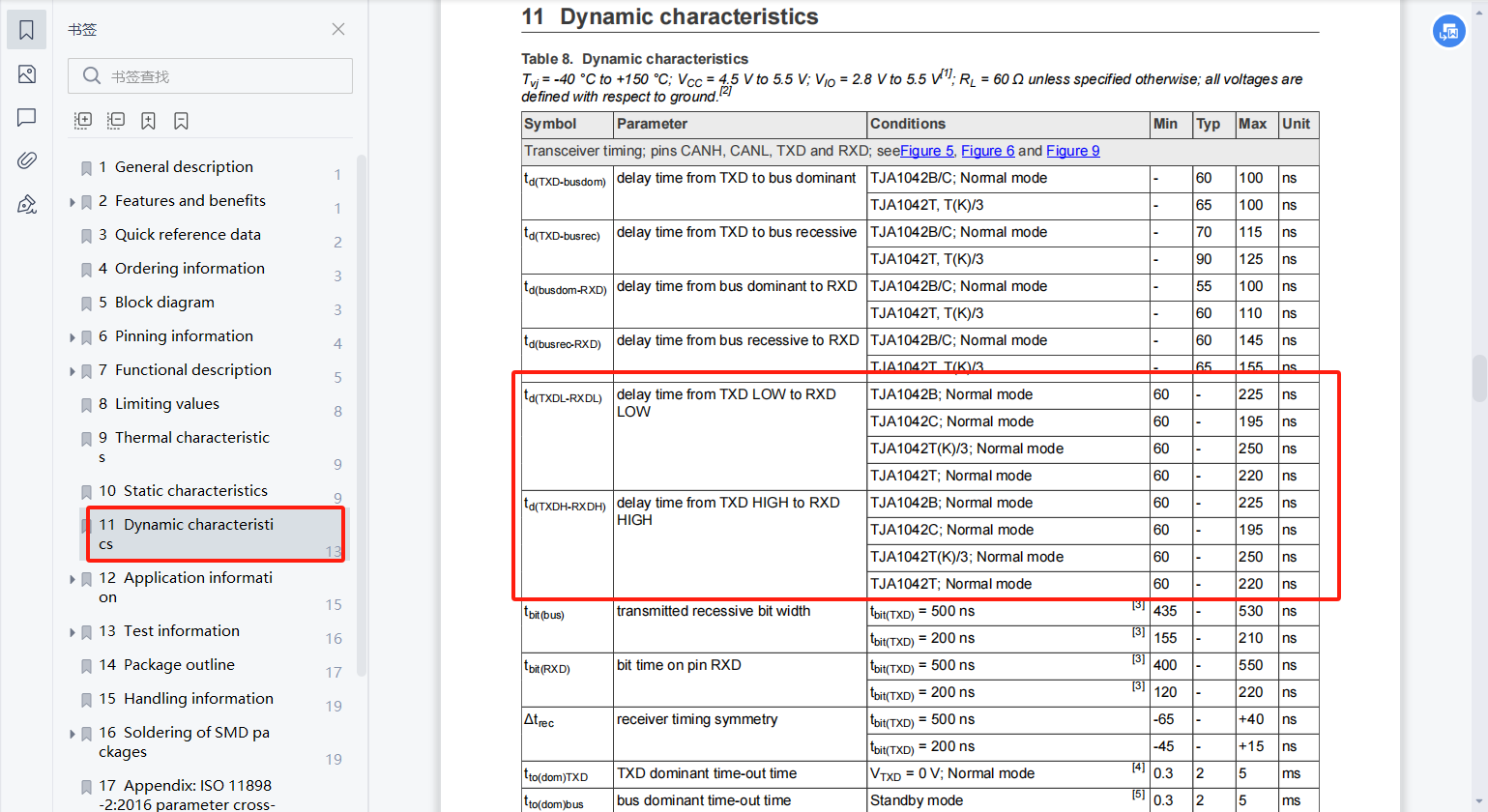Go to Handling information bookmark

pos(186,698)
